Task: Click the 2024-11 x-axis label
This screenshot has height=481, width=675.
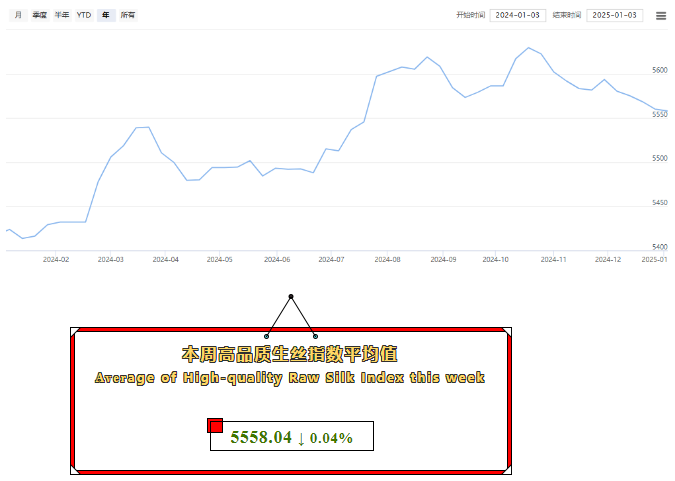Action: pyautogui.click(x=552, y=259)
